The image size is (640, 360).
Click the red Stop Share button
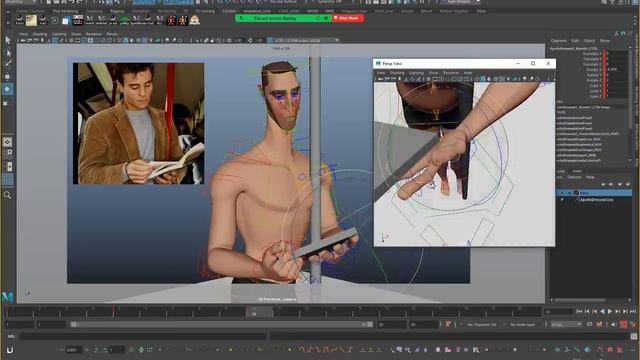pyautogui.click(x=348, y=18)
